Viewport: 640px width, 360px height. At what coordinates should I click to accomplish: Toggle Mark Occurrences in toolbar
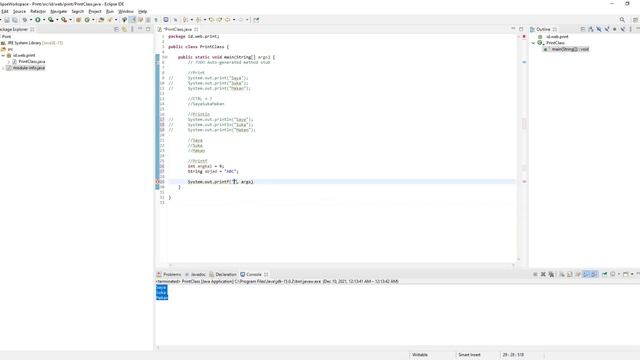pos(133,20)
